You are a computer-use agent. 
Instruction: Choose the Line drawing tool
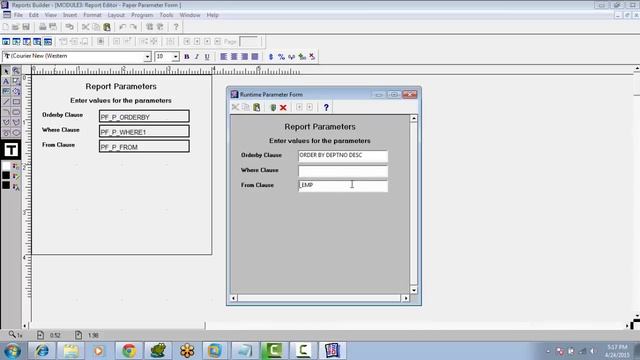pyautogui.click(x=6, y=102)
